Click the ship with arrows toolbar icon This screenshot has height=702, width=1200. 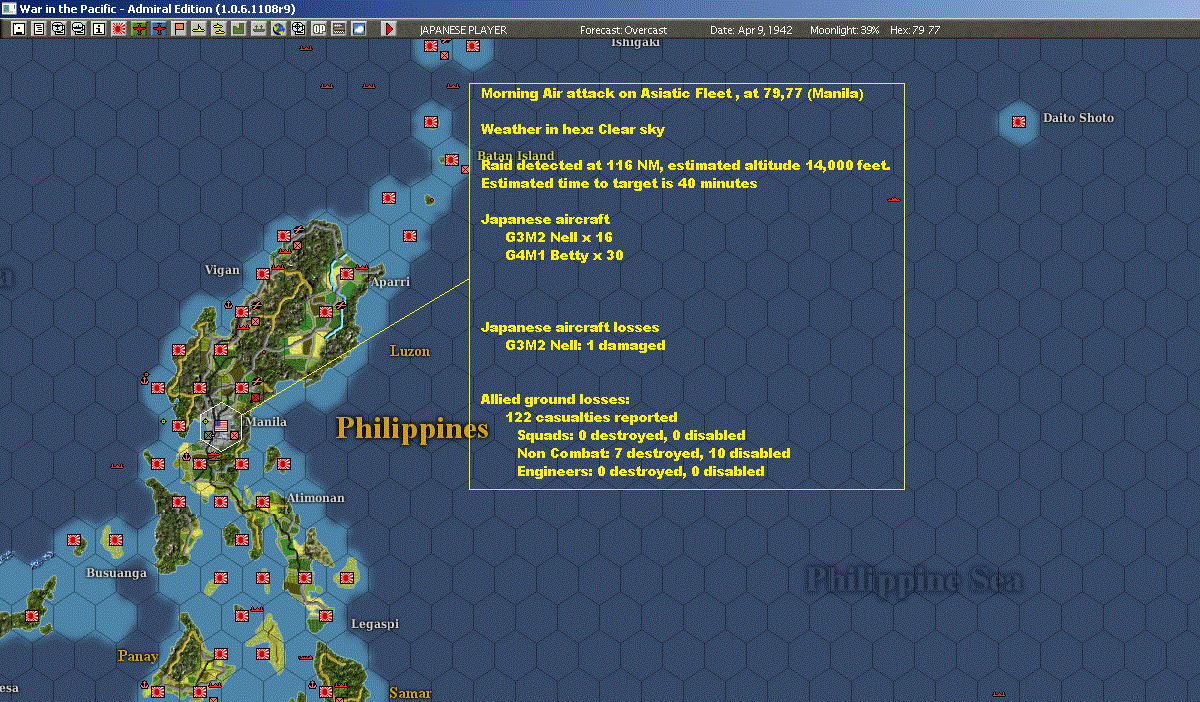[258, 29]
